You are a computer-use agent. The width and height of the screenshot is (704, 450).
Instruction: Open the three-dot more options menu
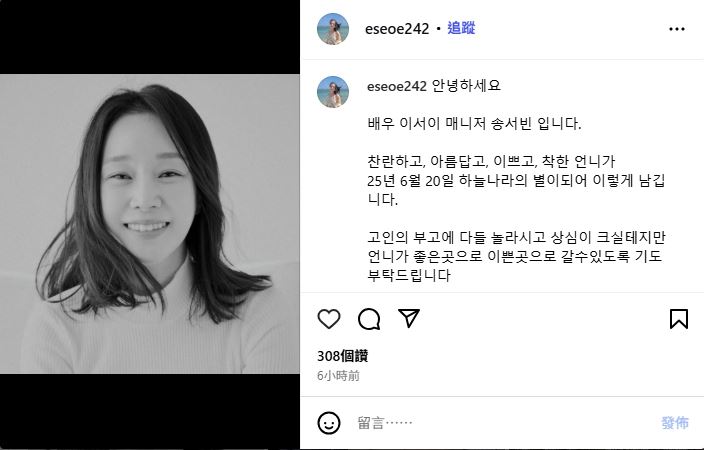677,29
